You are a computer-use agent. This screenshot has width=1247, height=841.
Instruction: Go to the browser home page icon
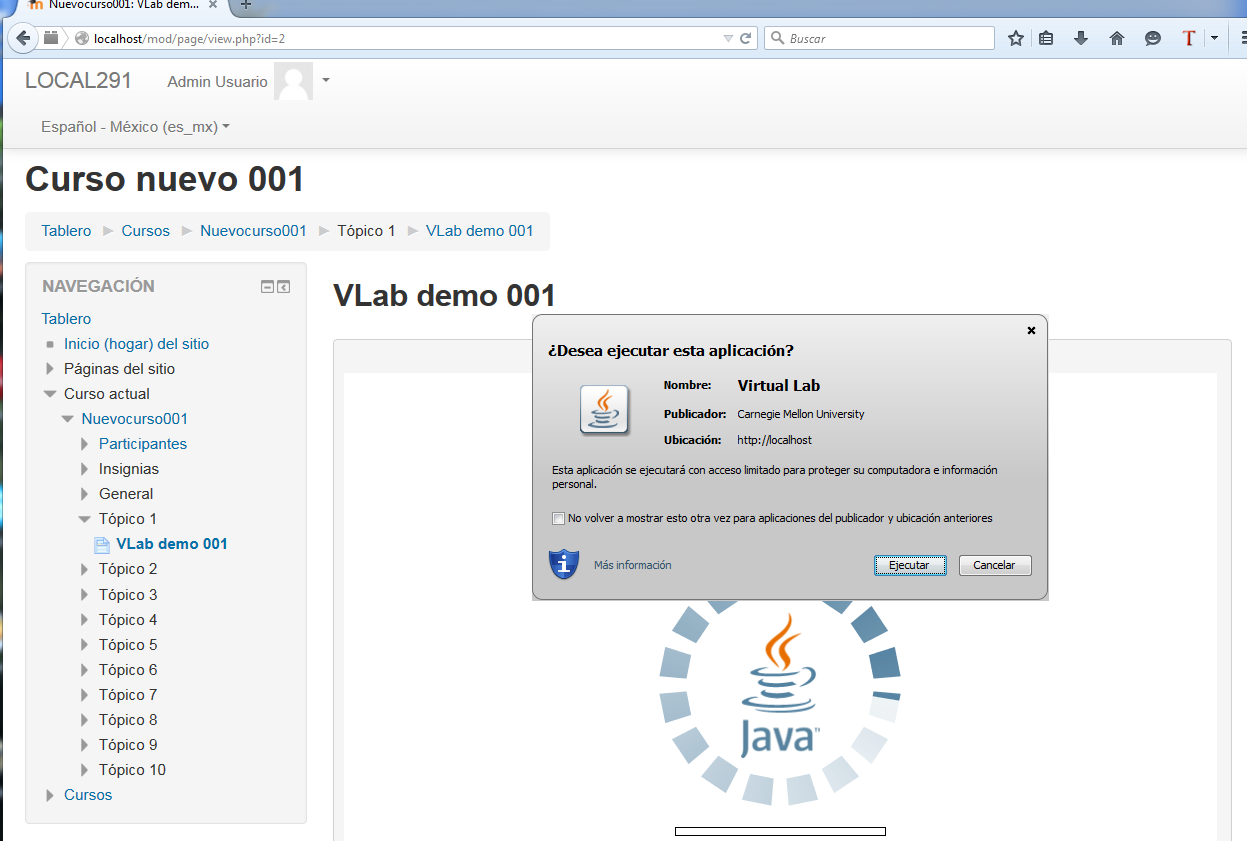[1117, 38]
